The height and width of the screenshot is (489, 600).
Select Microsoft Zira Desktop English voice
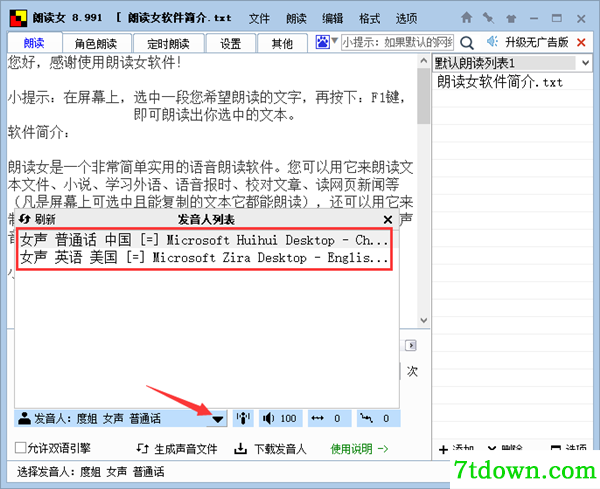pyautogui.click(x=204, y=258)
